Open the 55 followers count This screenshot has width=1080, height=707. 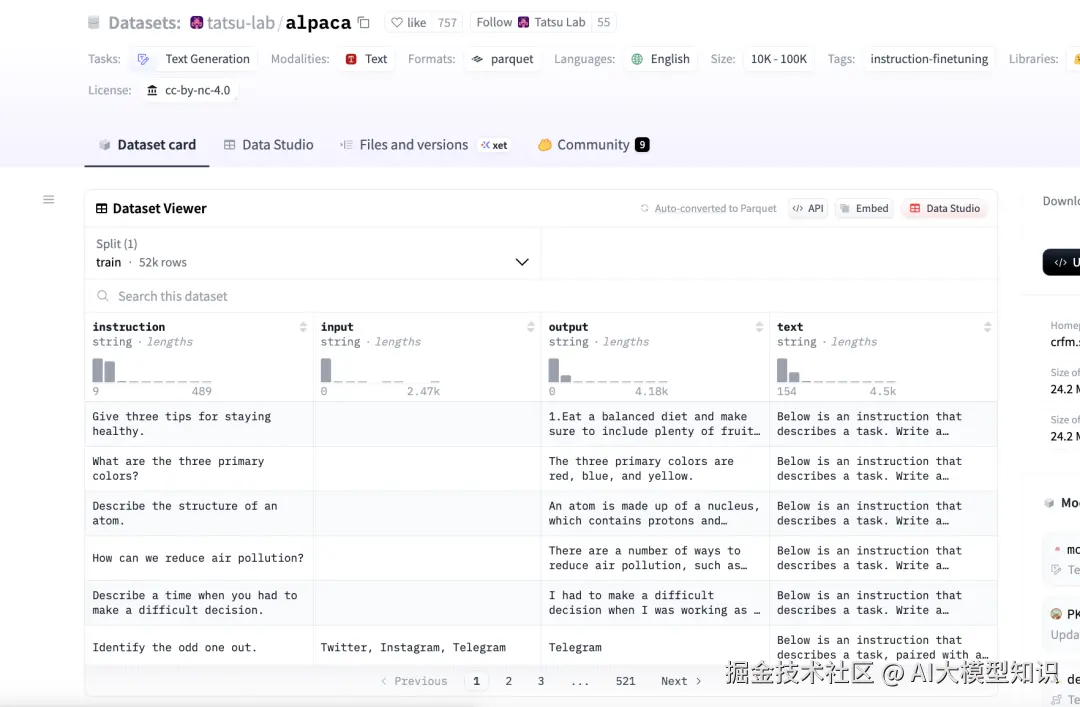click(x=603, y=22)
